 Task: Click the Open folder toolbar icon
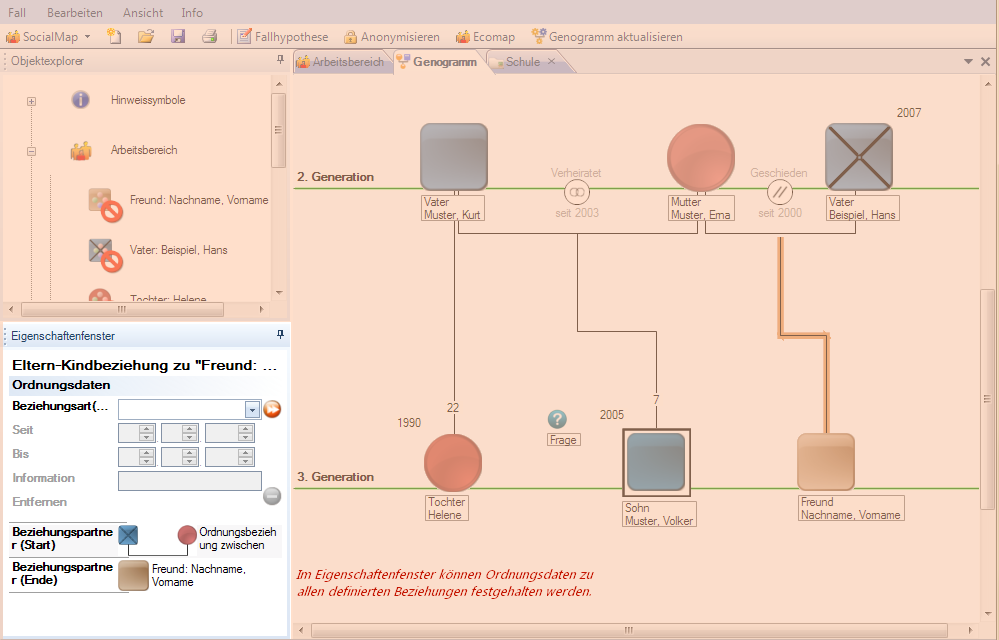146,36
